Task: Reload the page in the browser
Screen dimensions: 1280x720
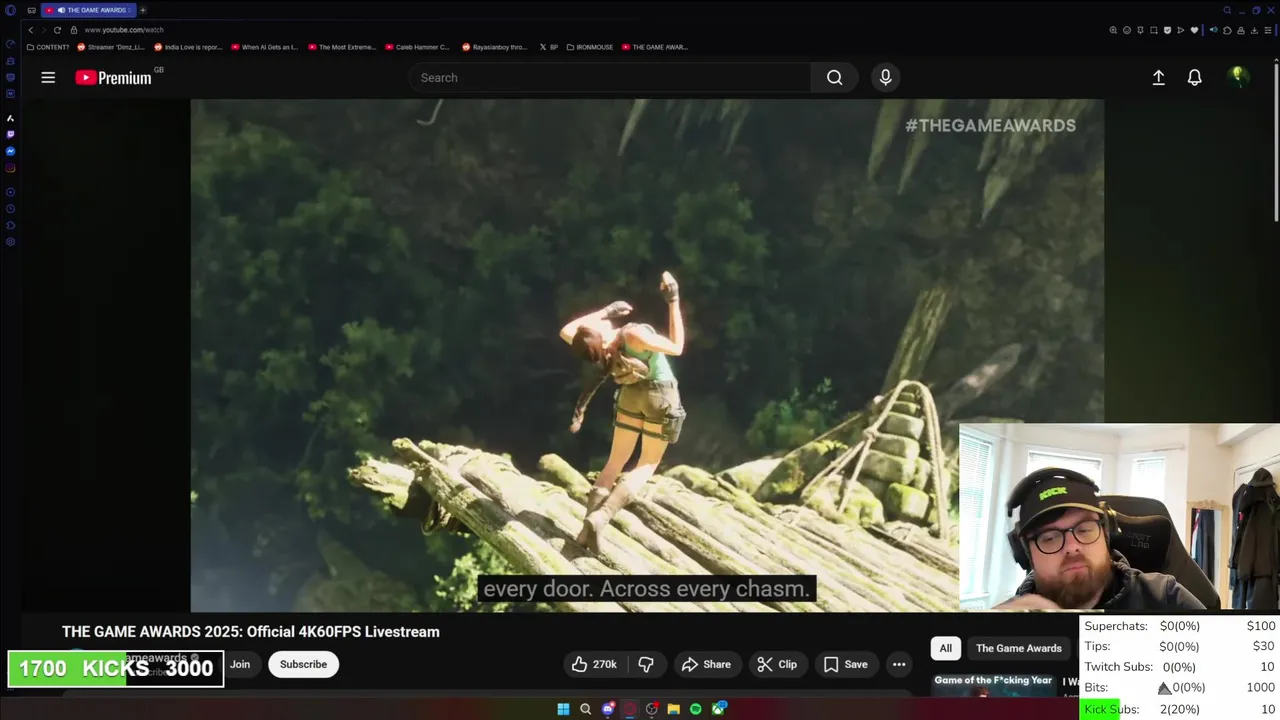Action: click(x=57, y=30)
